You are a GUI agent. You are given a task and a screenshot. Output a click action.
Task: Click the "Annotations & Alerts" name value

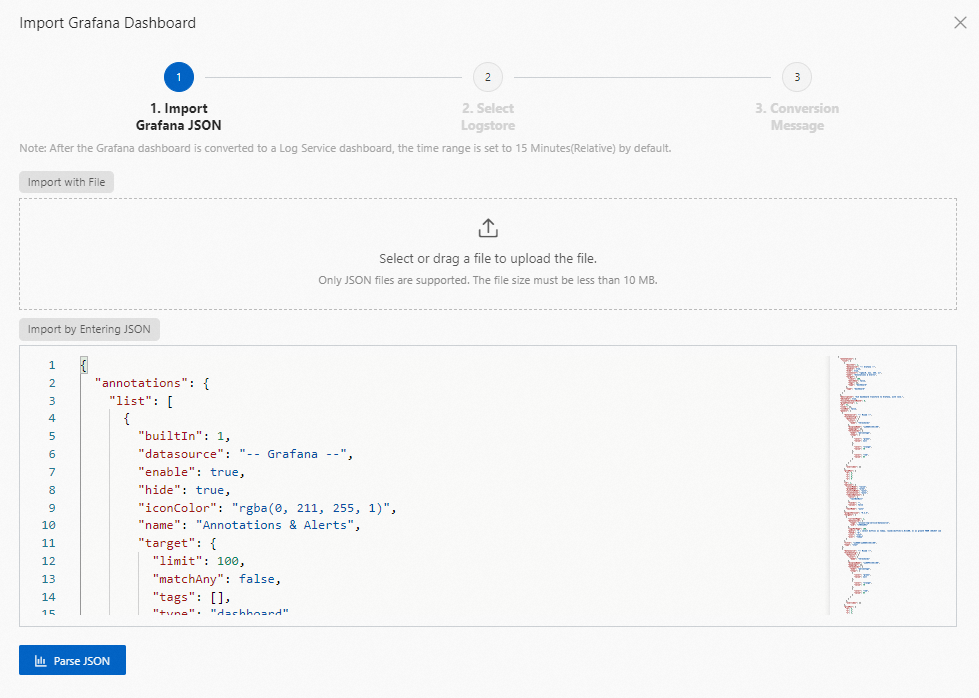[x=275, y=525]
